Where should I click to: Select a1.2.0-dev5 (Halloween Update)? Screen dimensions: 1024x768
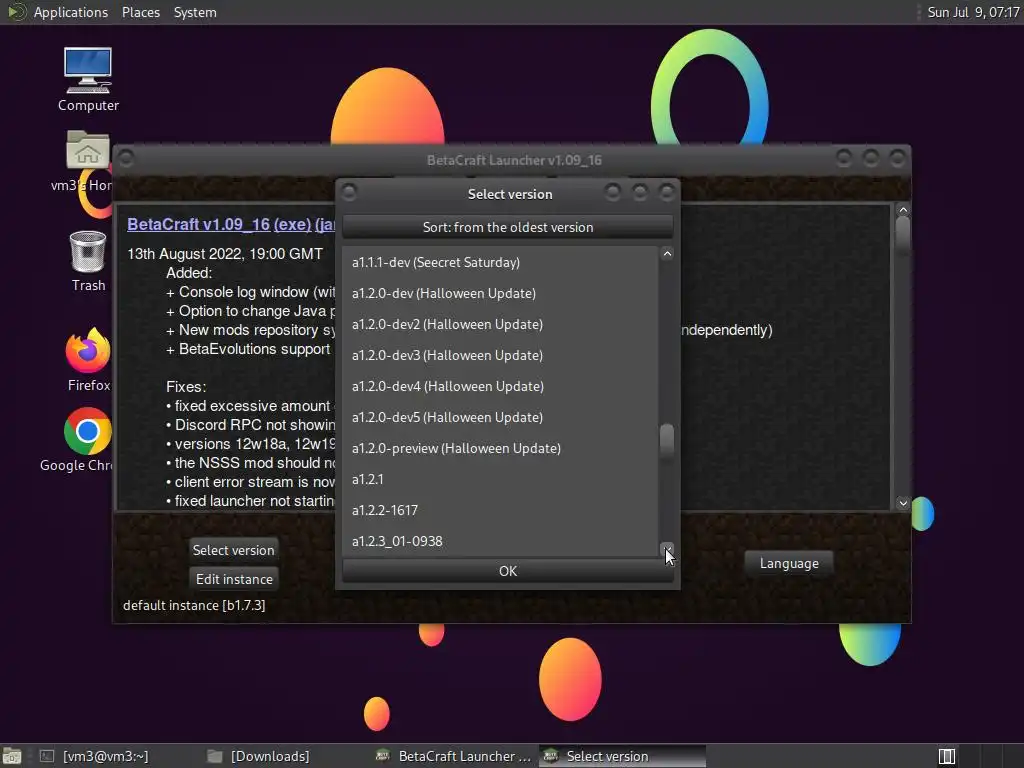click(500, 417)
